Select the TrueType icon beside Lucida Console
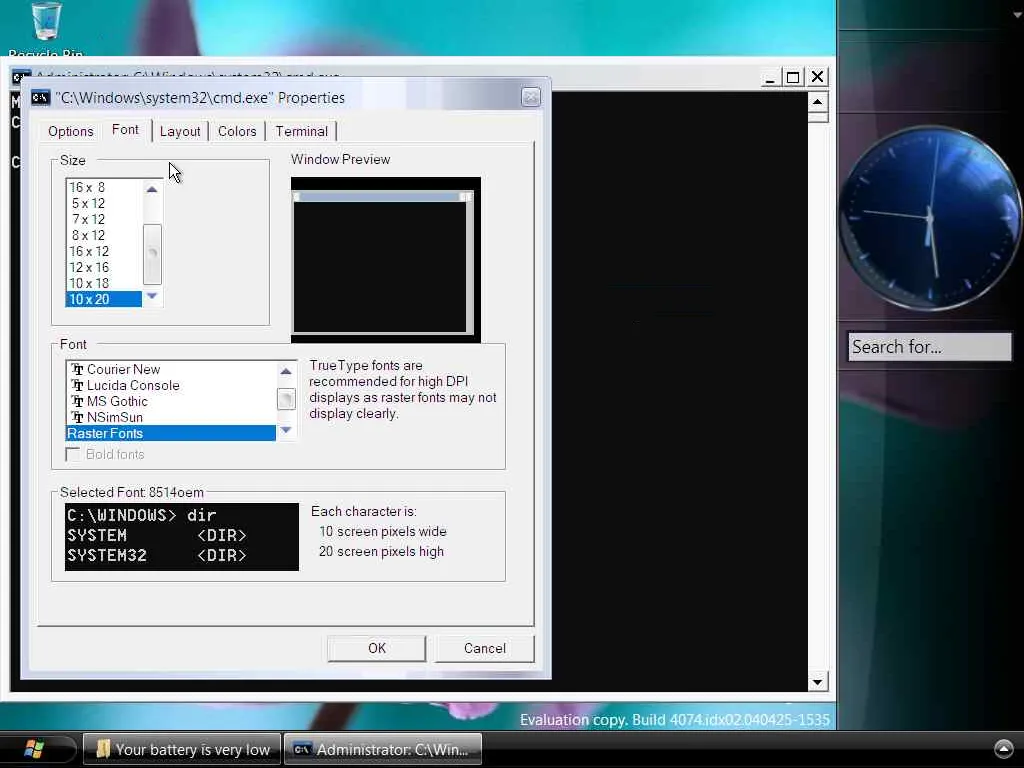The height and width of the screenshot is (768, 1024). [77, 385]
